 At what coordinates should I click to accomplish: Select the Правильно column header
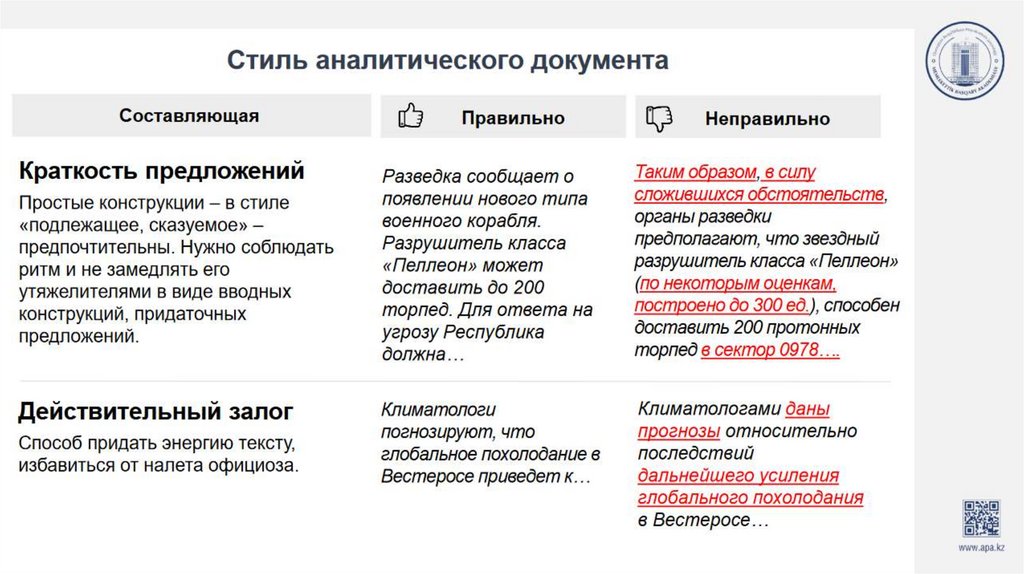(512, 118)
